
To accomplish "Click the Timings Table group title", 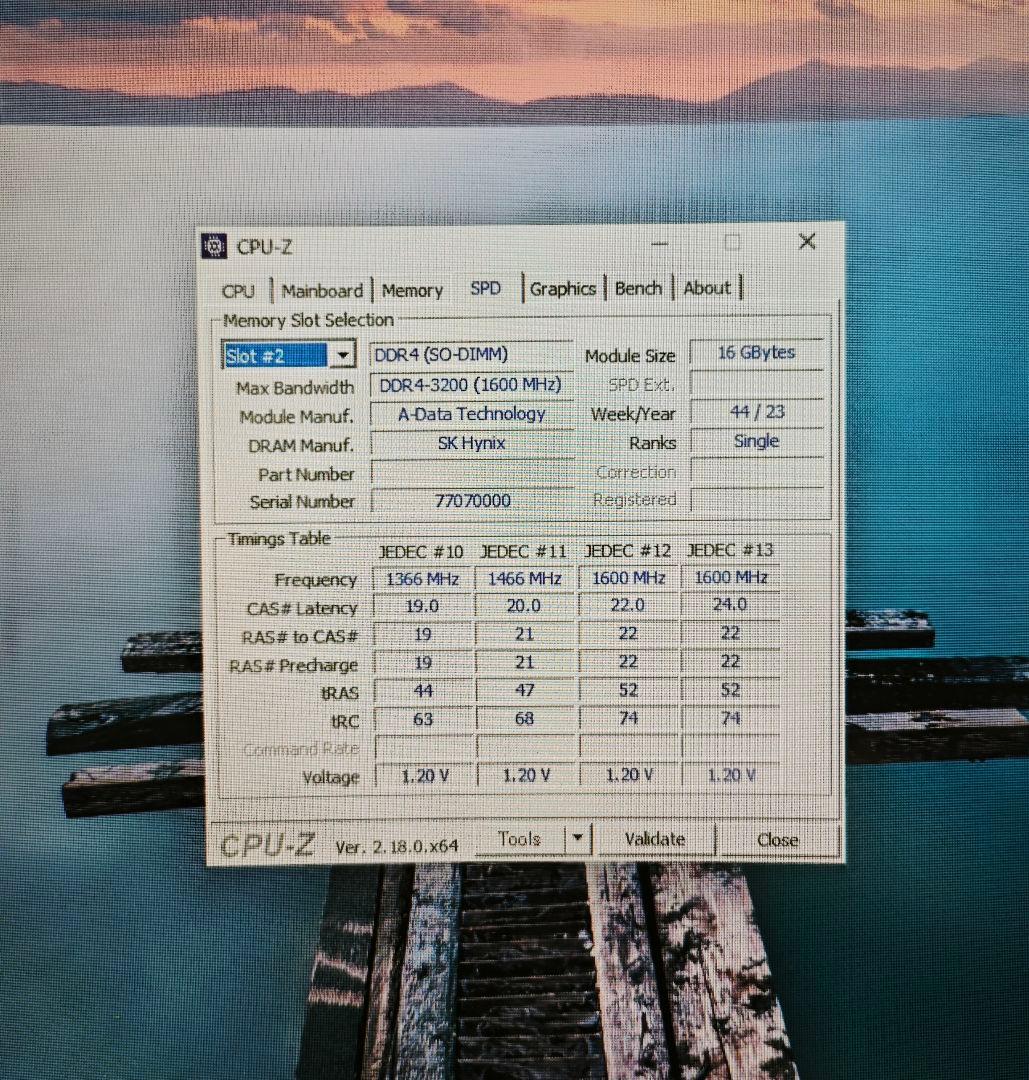I will pyautogui.click(x=279, y=539).
